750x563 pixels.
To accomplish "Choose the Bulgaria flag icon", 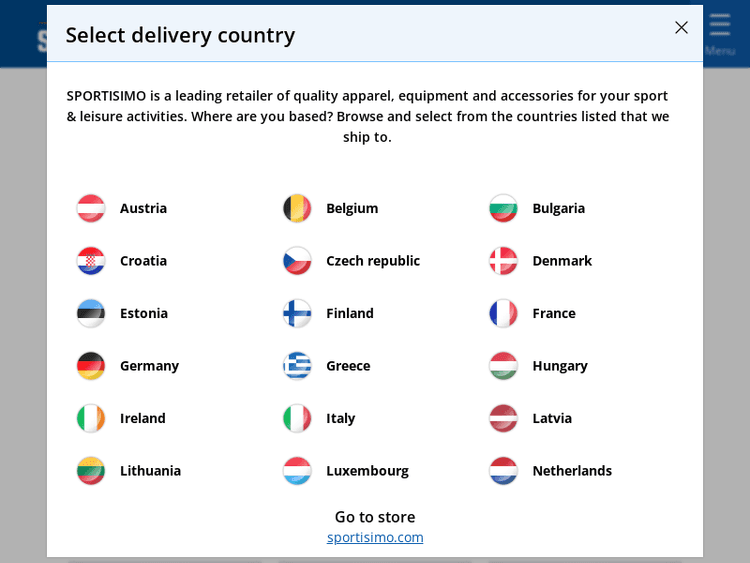I will click(x=503, y=208).
